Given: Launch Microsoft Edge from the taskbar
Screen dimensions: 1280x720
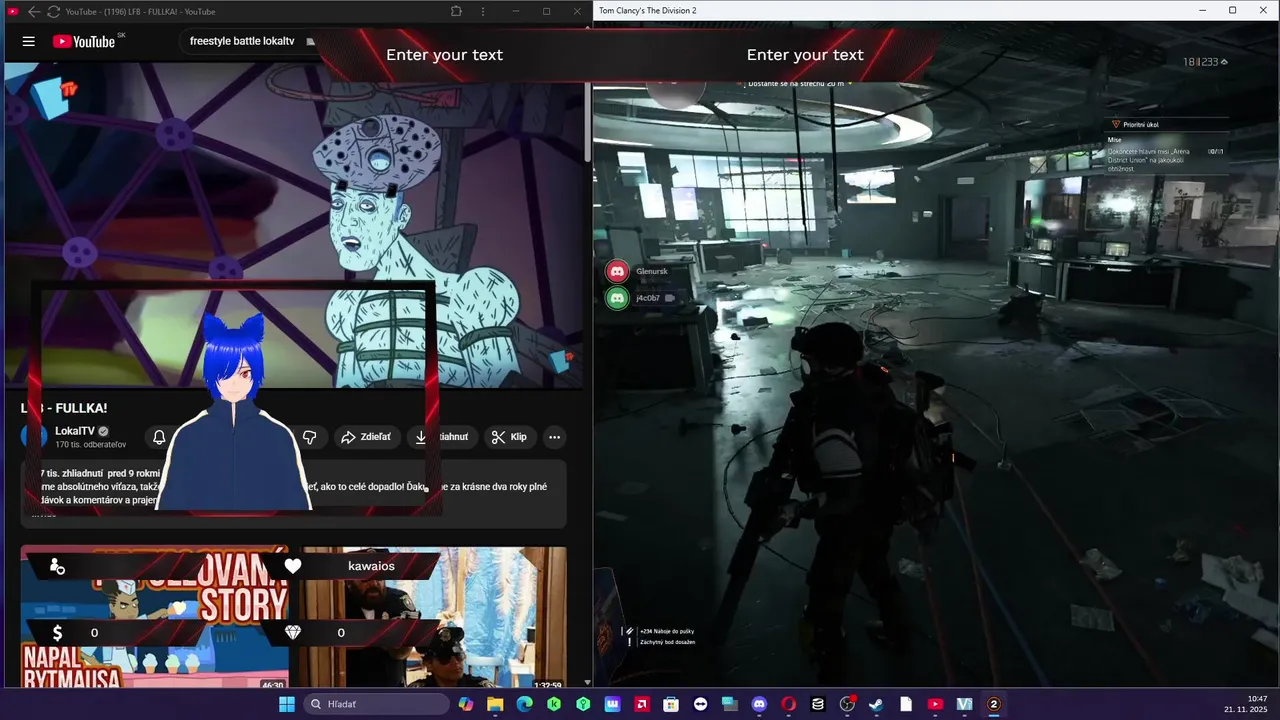Looking at the screenshot, I should (524, 704).
